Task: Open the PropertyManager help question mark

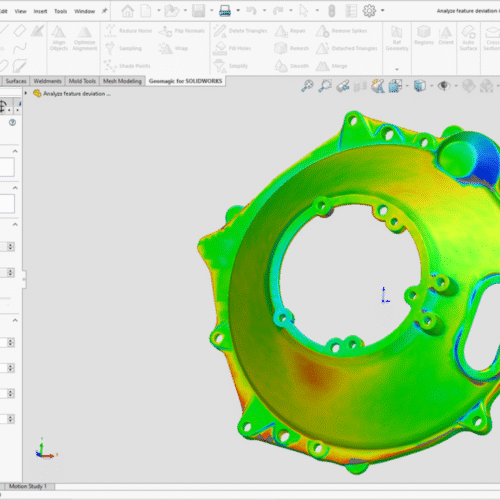Action: (12, 123)
